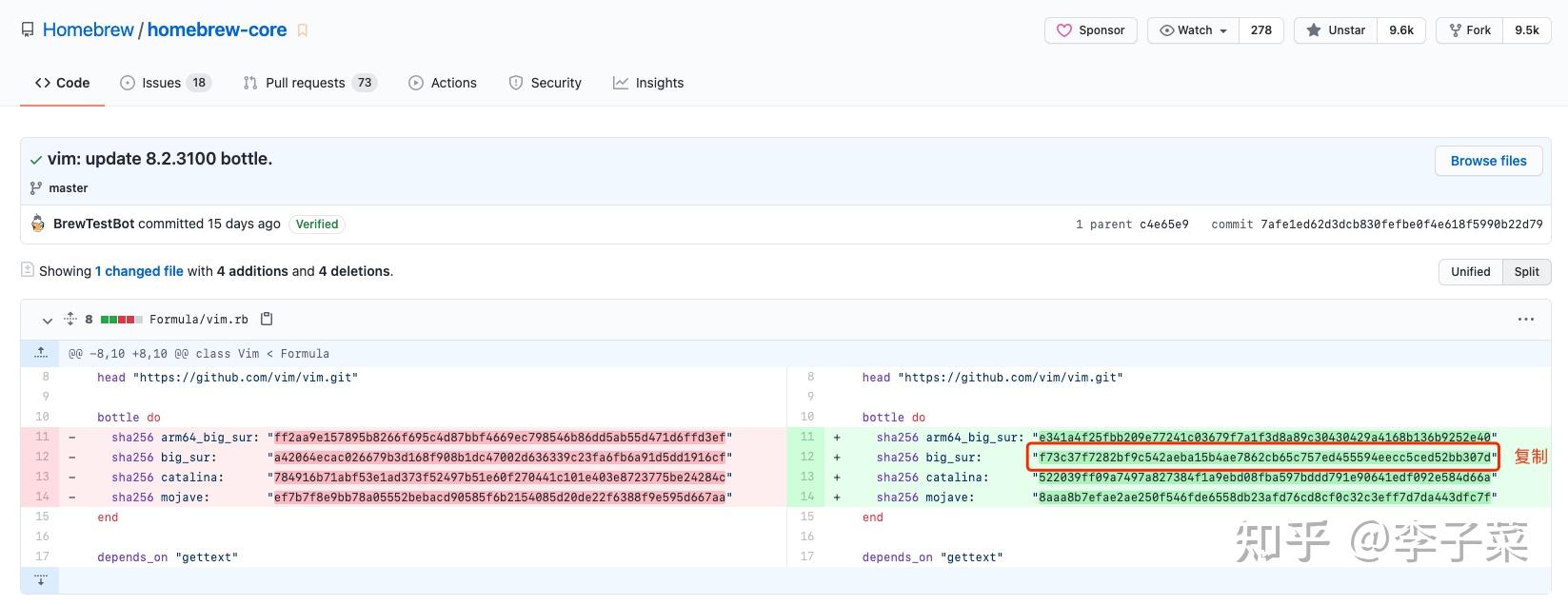
Task: Copy the Formula/vim.rb path
Action: [267, 319]
